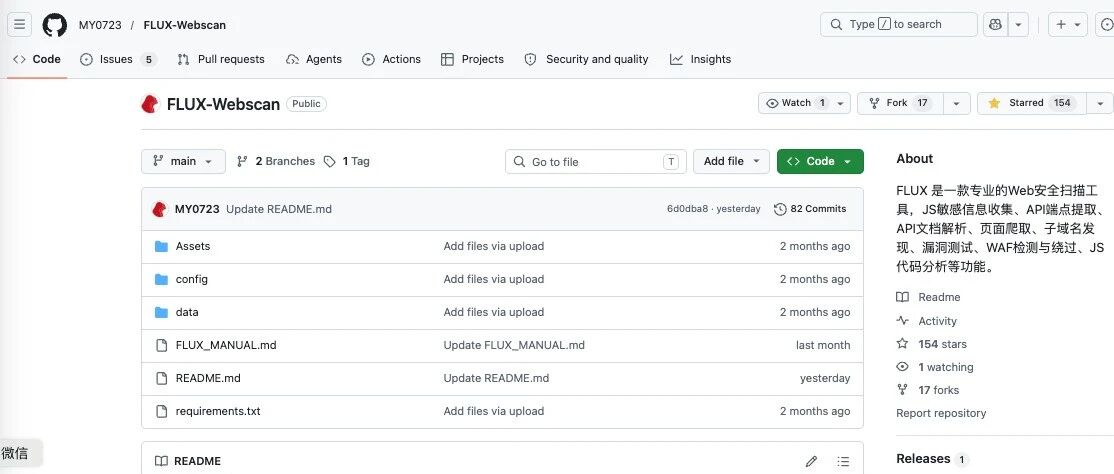Open the Releases section heading
This screenshot has height=474, width=1114.
point(923,458)
